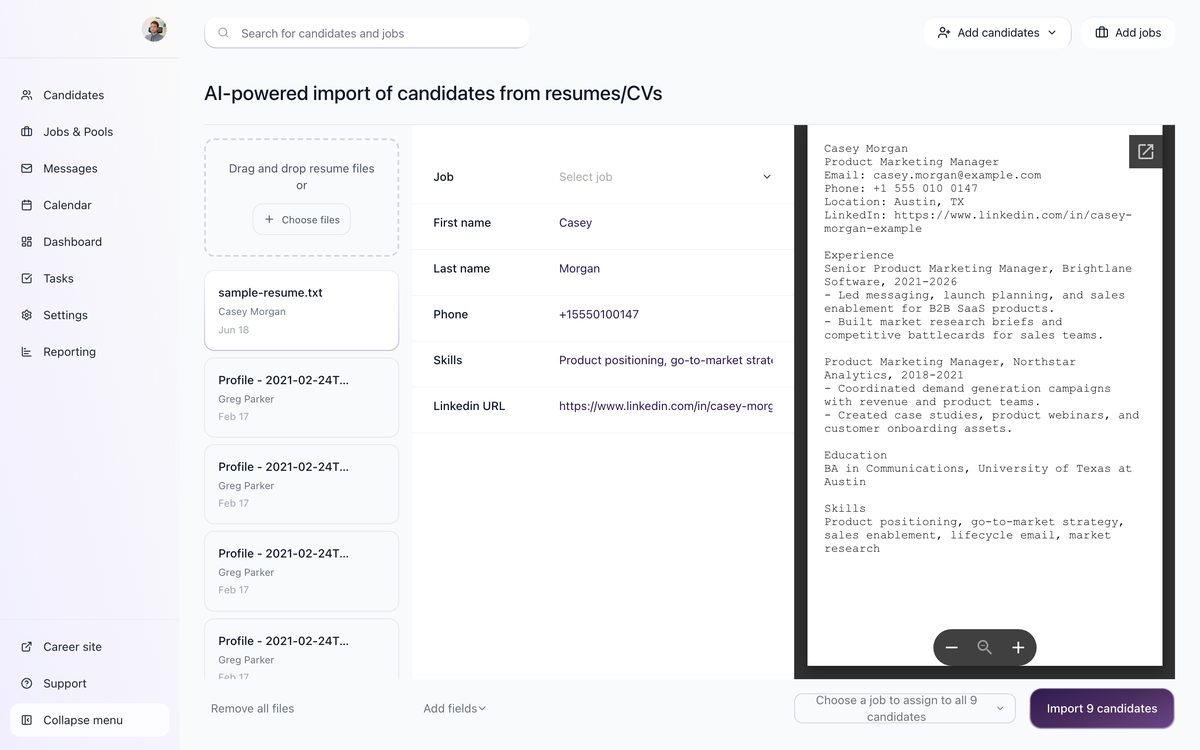Click the drag and drop resume area

pyautogui.click(x=302, y=197)
